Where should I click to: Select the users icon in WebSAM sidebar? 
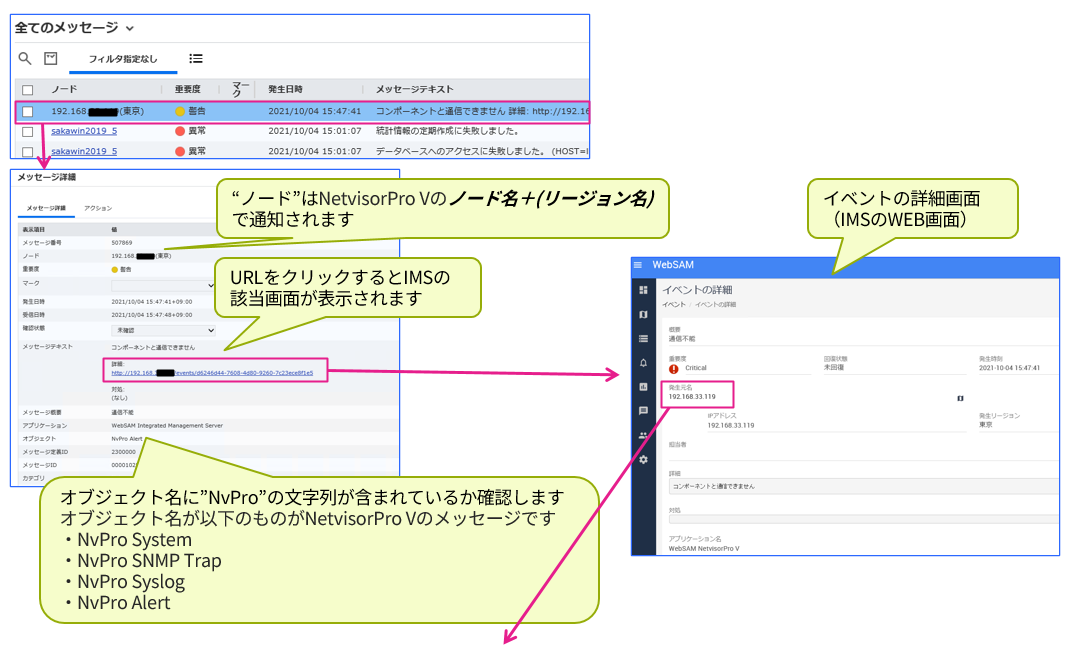(643, 435)
